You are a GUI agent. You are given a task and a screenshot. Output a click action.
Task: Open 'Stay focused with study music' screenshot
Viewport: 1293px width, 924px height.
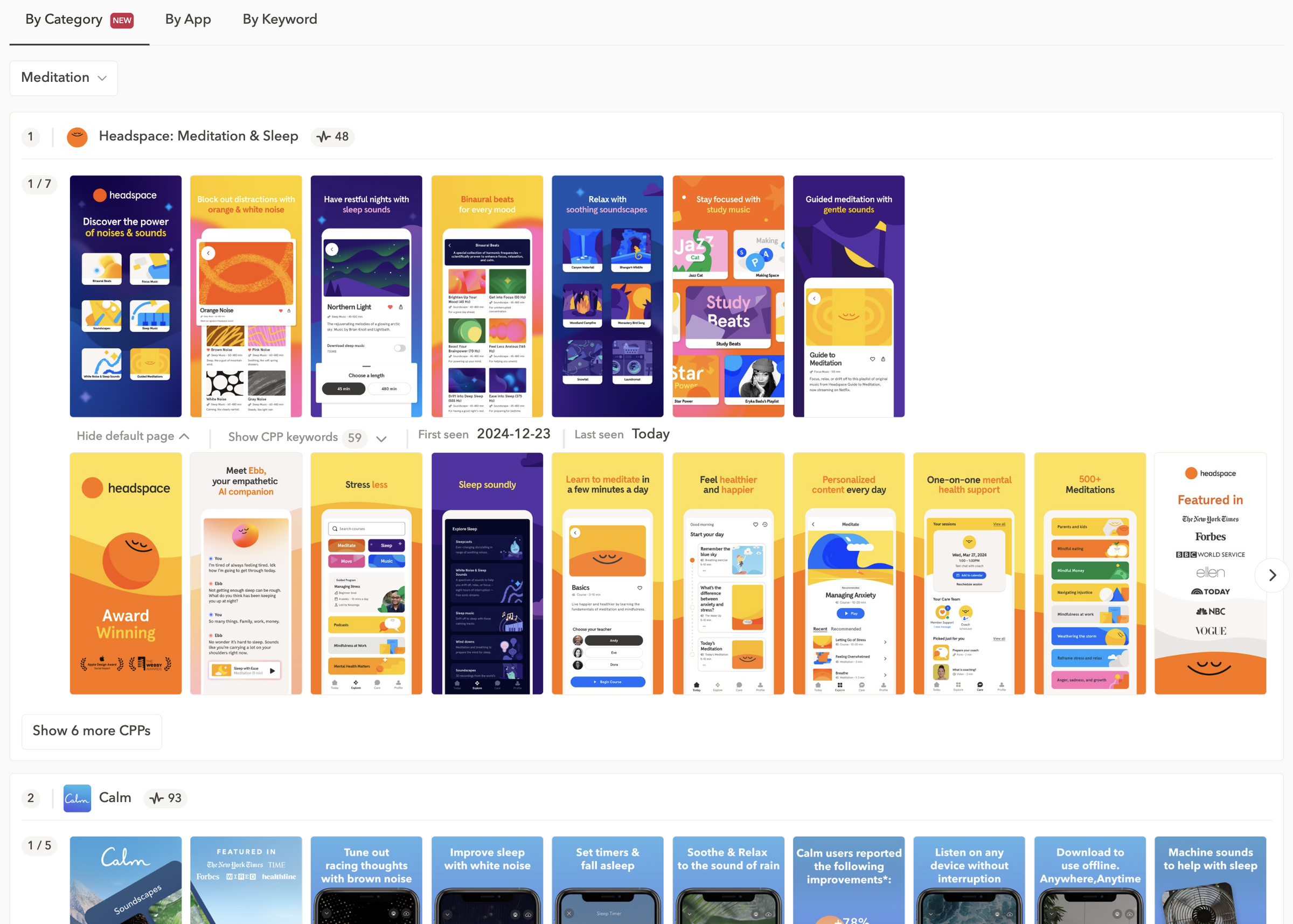pos(728,296)
